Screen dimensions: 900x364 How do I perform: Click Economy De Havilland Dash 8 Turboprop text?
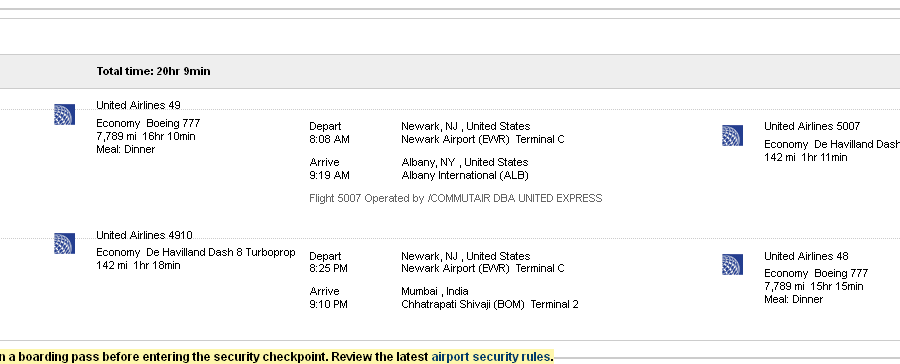click(x=196, y=252)
